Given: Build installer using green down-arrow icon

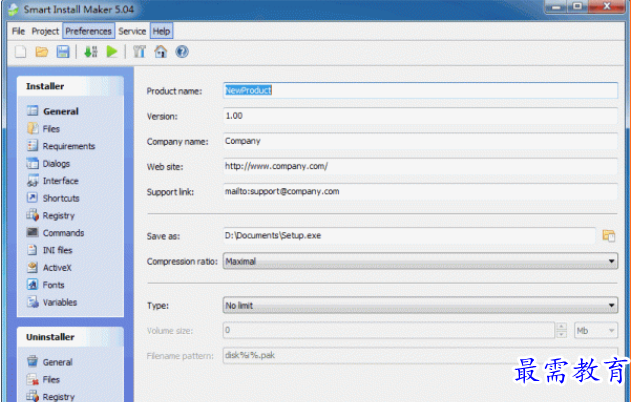Looking at the screenshot, I should click(91, 52).
